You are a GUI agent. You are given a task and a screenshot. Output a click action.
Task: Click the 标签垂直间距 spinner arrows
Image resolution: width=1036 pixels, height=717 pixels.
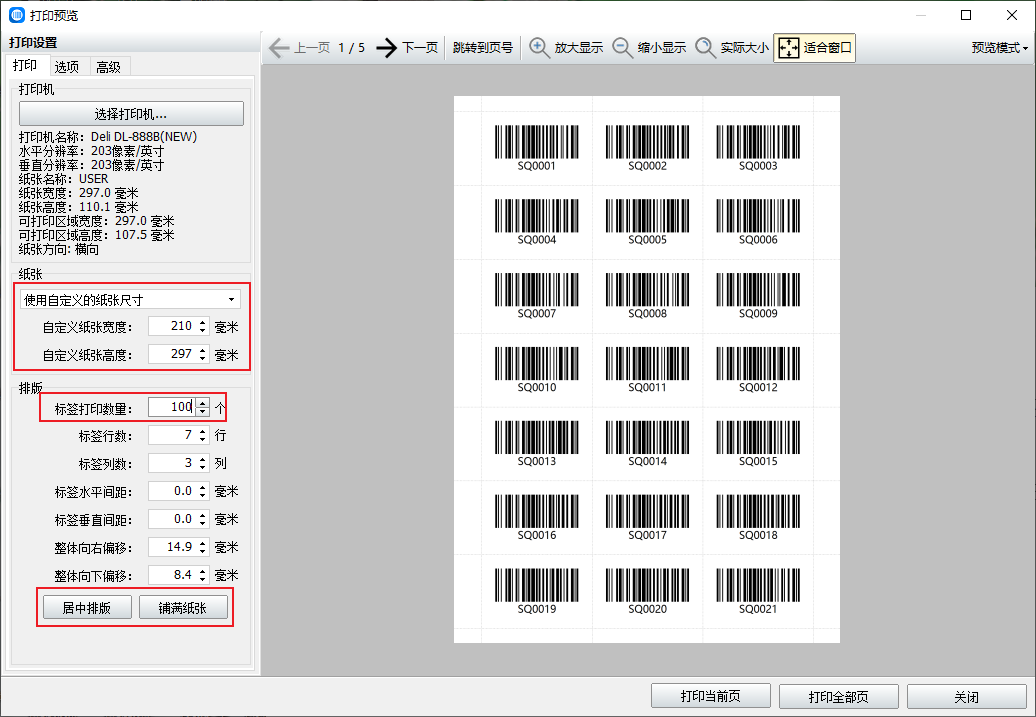203,519
